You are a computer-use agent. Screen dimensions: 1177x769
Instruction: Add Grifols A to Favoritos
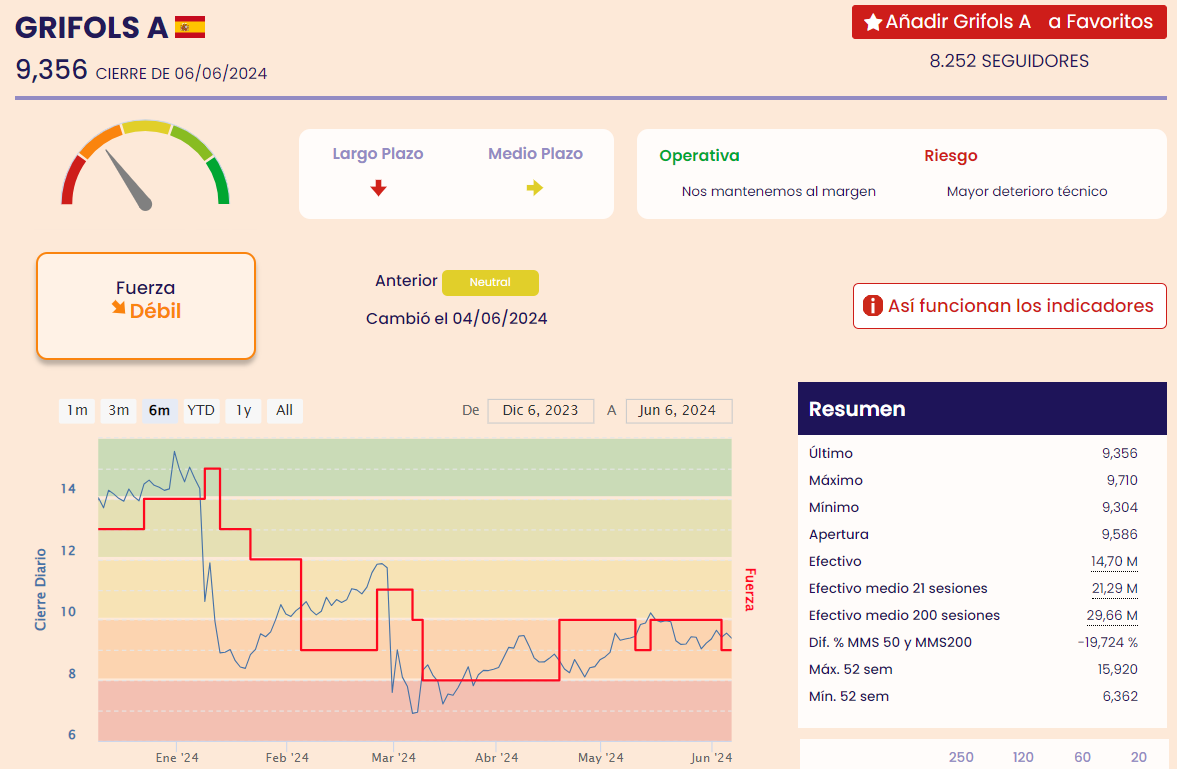tap(1009, 22)
